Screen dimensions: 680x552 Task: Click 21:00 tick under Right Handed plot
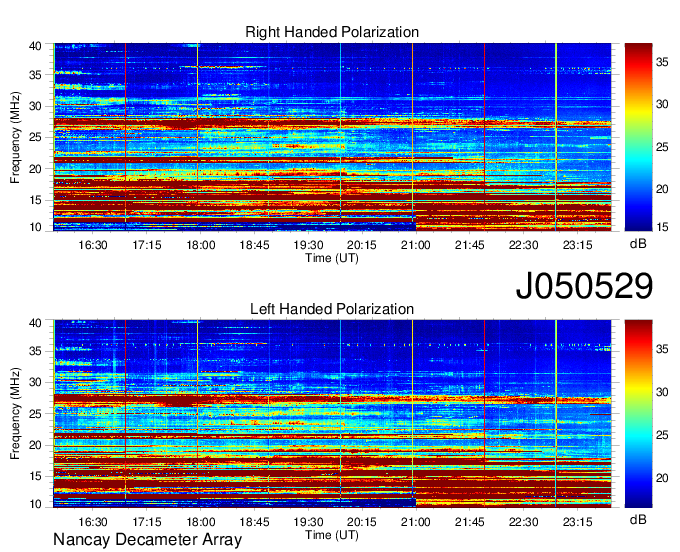[x=416, y=245]
